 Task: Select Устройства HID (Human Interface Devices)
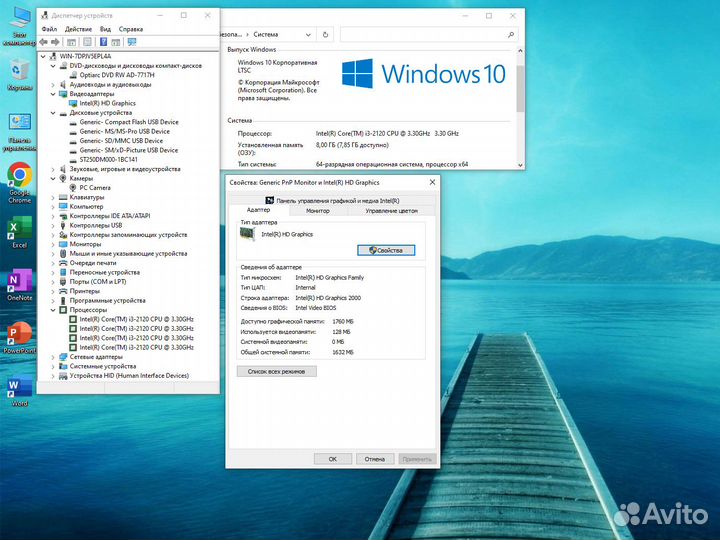point(129,376)
